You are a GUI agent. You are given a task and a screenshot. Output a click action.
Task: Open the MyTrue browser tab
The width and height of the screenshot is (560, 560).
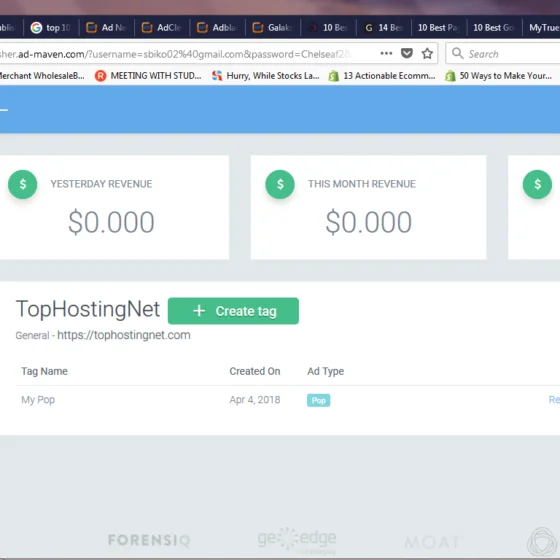click(x=541, y=28)
